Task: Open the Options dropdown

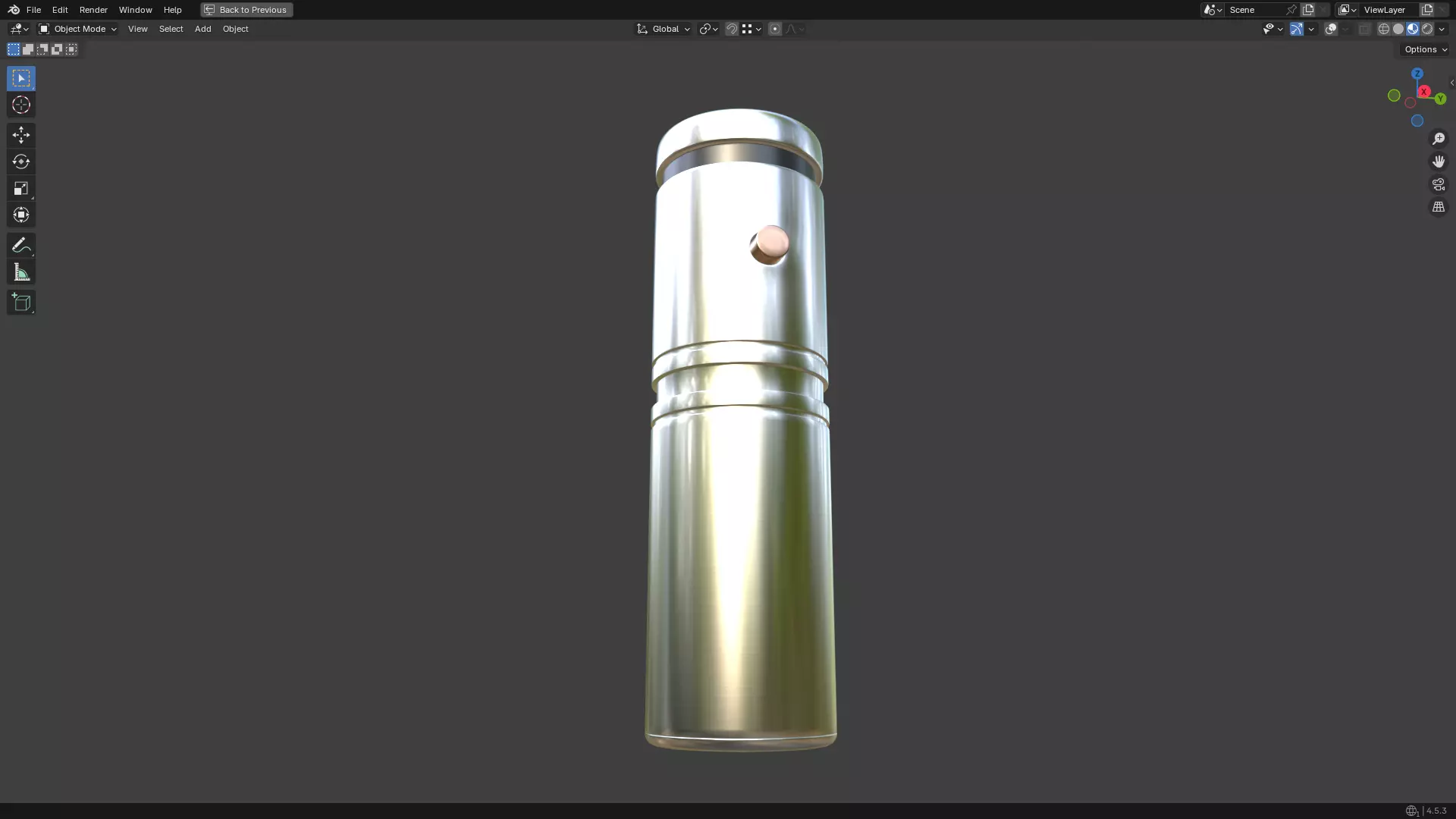Action: (x=1426, y=49)
